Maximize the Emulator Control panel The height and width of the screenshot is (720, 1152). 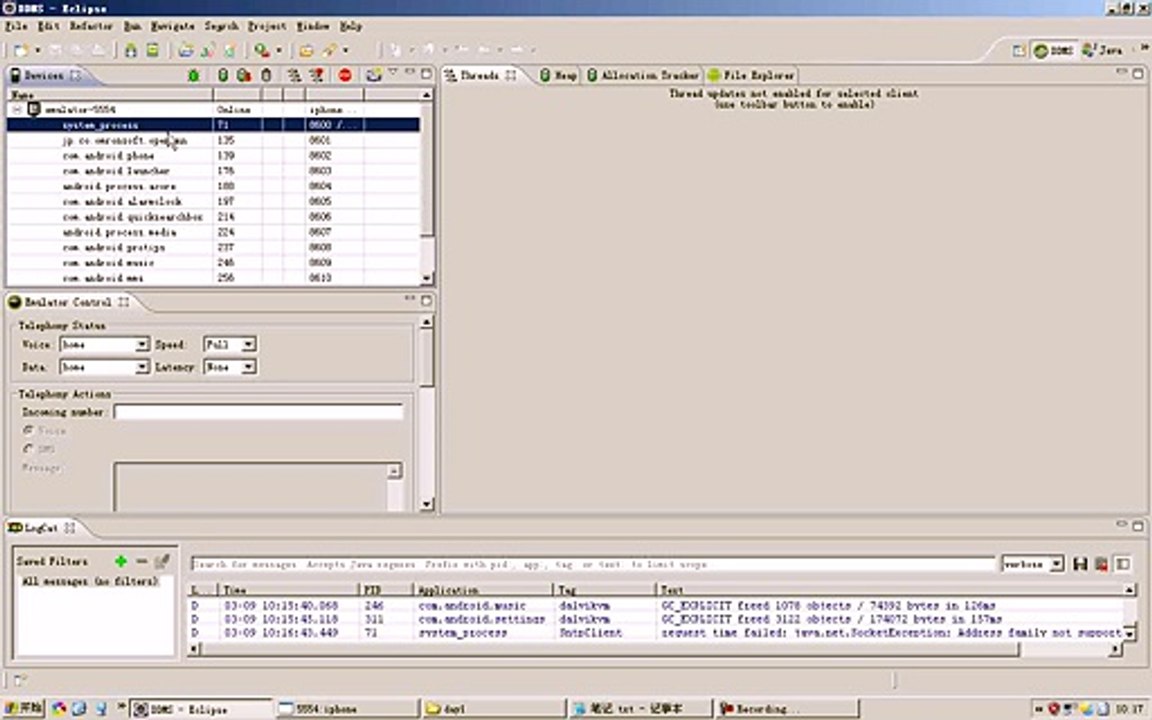coord(426,300)
